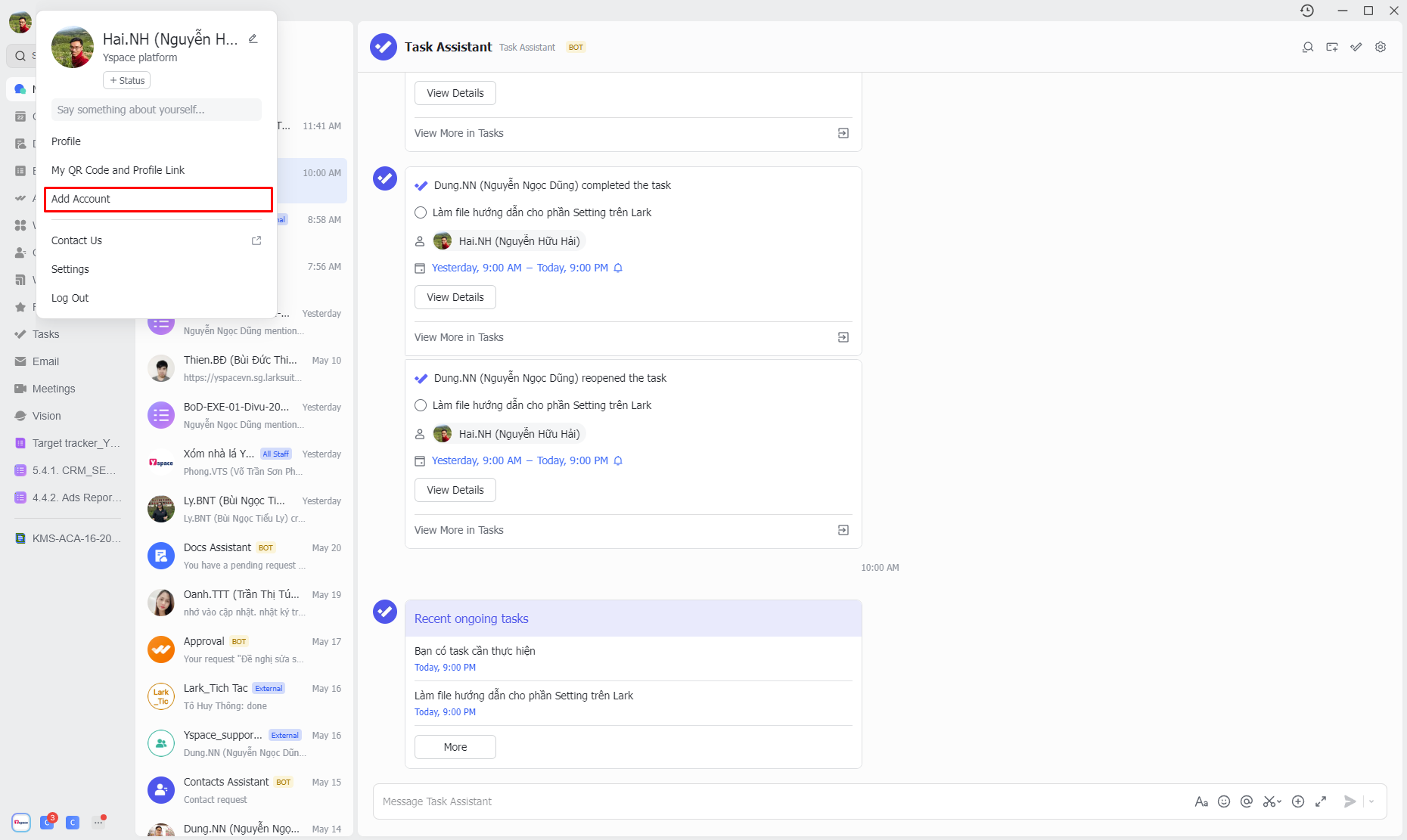Open external link icon next to Contact Us
Screen dimensions: 1407x840
[x=256, y=240]
